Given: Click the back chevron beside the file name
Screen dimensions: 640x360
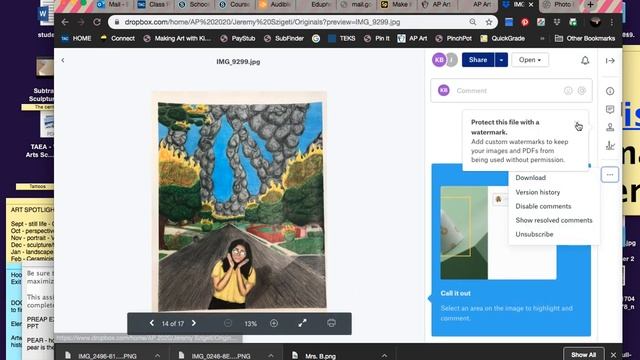Looking at the screenshot, I should pyautogui.click(x=63, y=60).
